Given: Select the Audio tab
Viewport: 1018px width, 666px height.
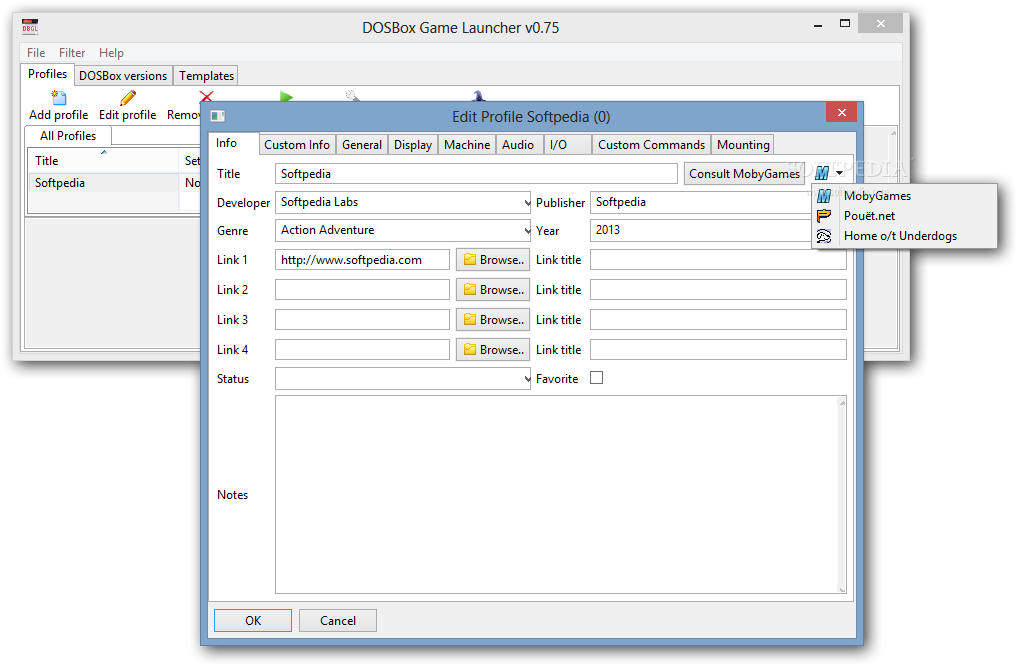Looking at the screenshot, I should tap(517, 145).
